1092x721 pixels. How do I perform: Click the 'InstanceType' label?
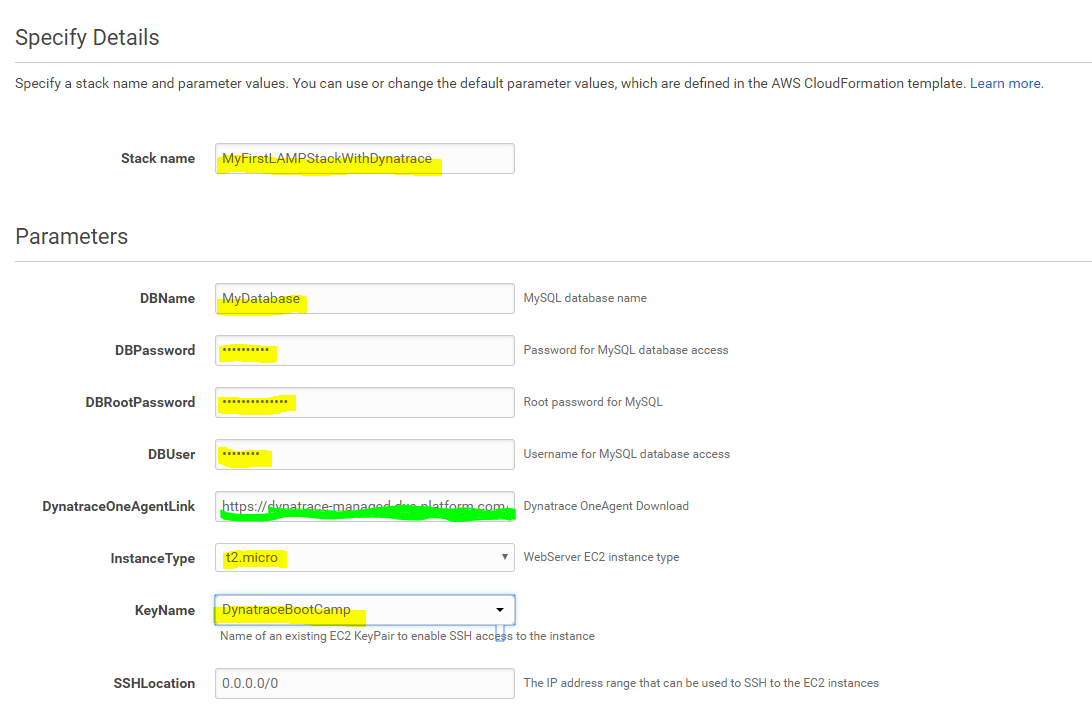pyautogui.click(x=153, y=559)
